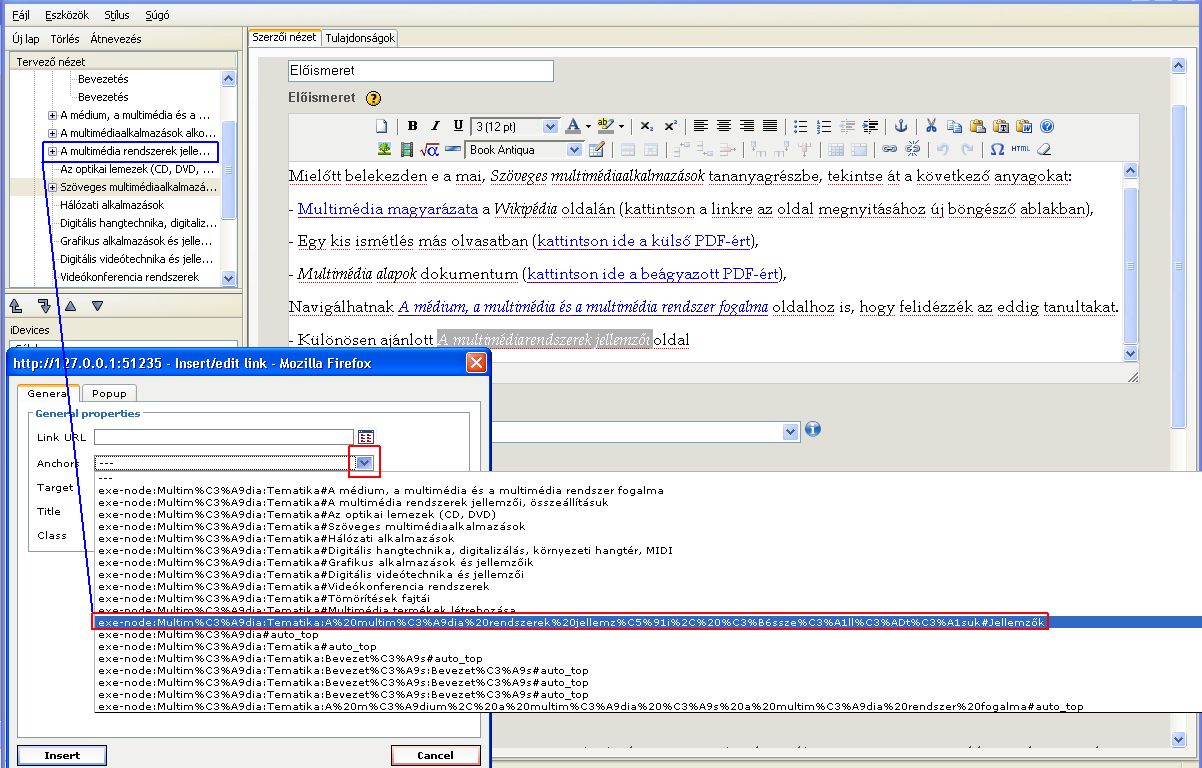Image resolution: width=1202 pixels, height=768 pixels.
Task: Click the insert media film icon
Action: point(406,150)
